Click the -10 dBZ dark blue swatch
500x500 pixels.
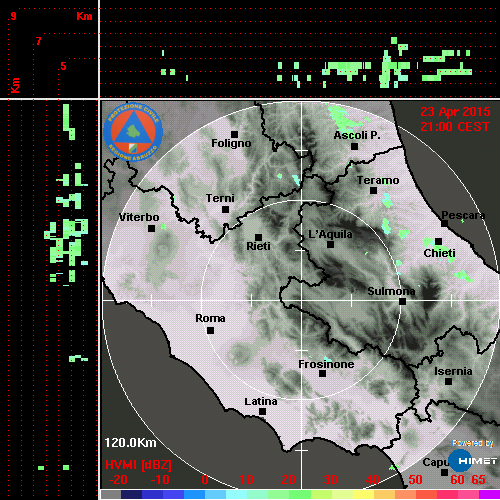click(x=152, y=494)
